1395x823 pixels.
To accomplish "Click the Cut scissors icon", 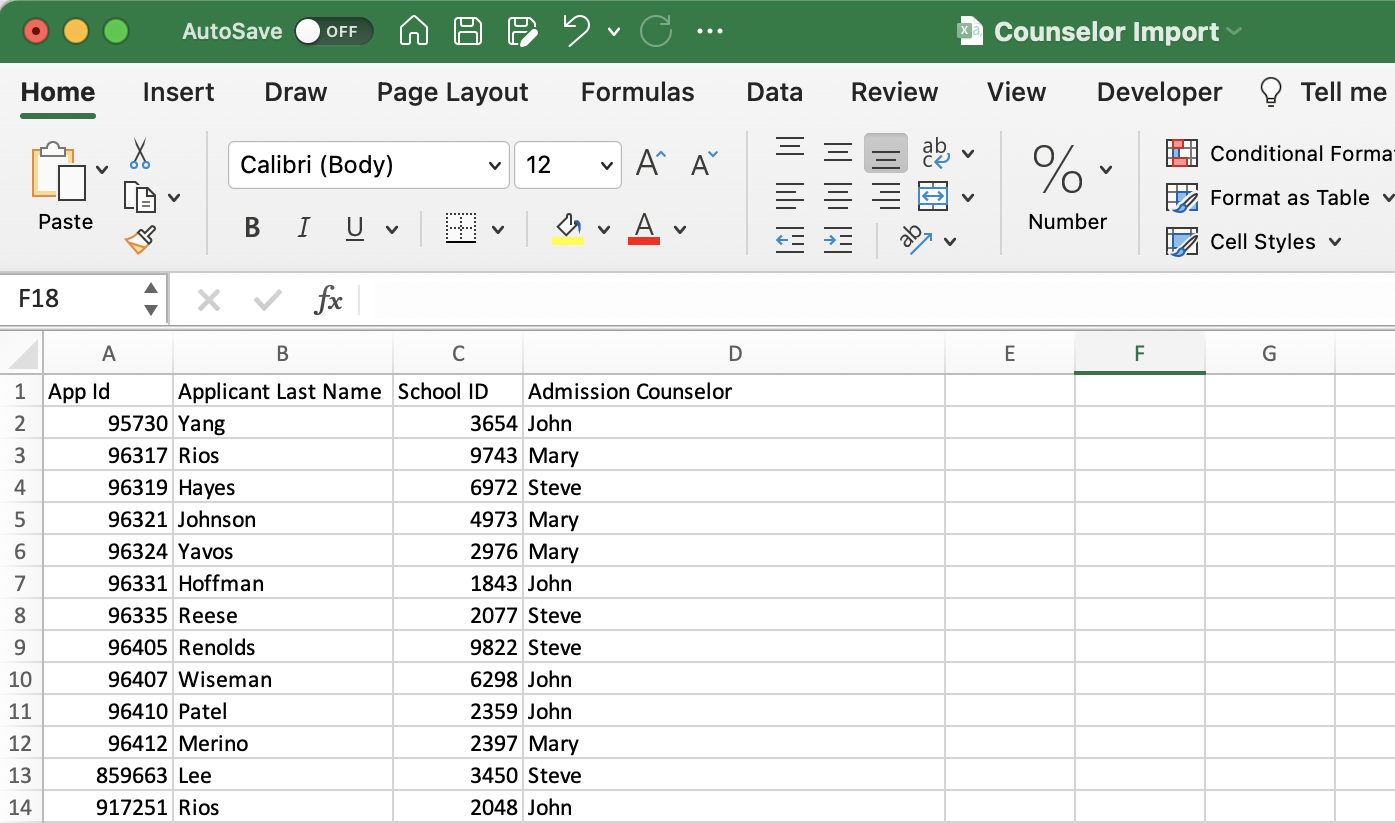I will [x=139, y=153].
